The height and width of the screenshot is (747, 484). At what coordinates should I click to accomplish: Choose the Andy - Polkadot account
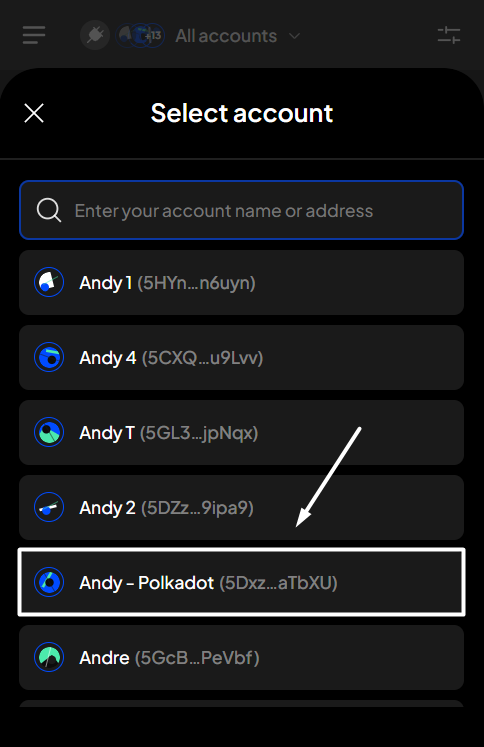(x=242, y=582)
